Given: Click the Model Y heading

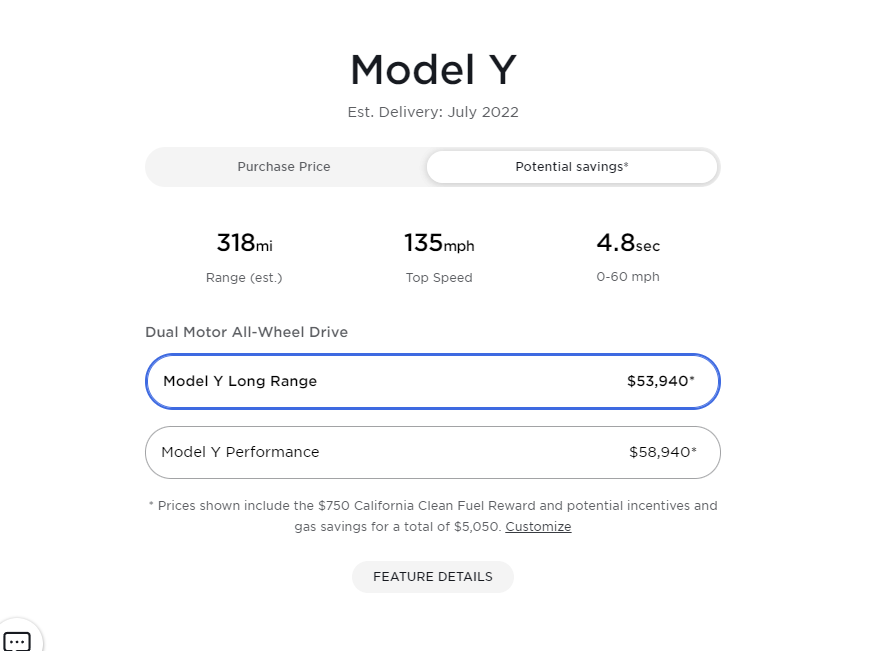Looking at the screenshot, I should [x=432, y=70].
